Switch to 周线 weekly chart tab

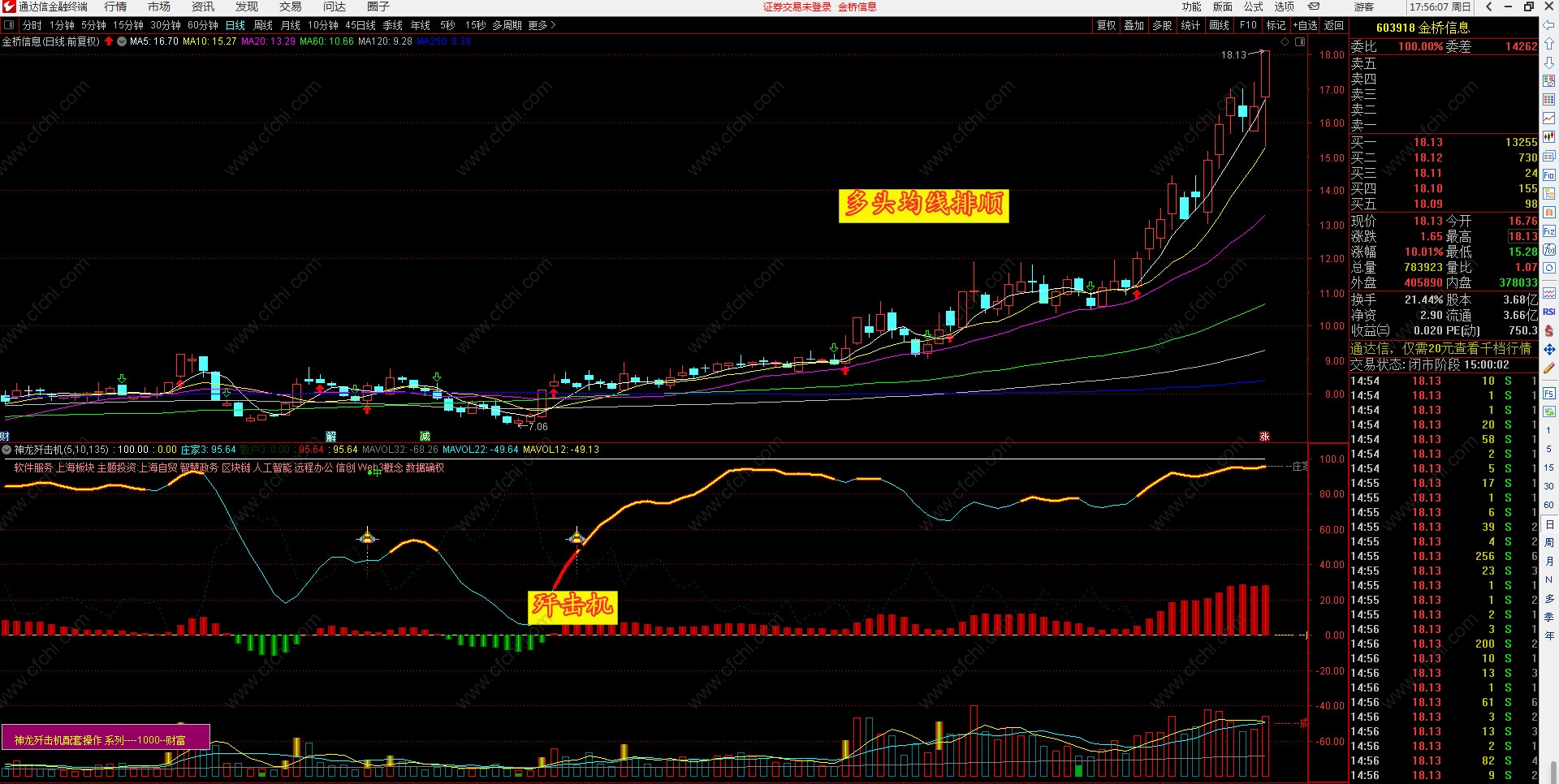pyautogui.click(x=263, y=25)
